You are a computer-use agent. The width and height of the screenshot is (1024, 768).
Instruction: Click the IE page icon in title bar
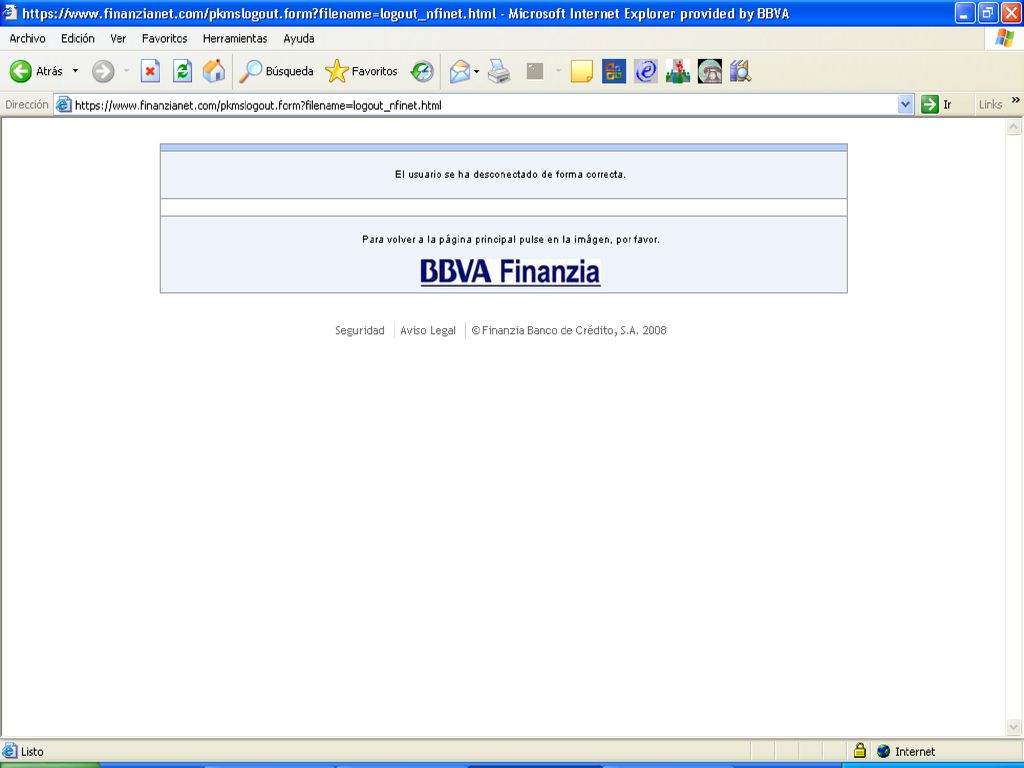(10, 12)
